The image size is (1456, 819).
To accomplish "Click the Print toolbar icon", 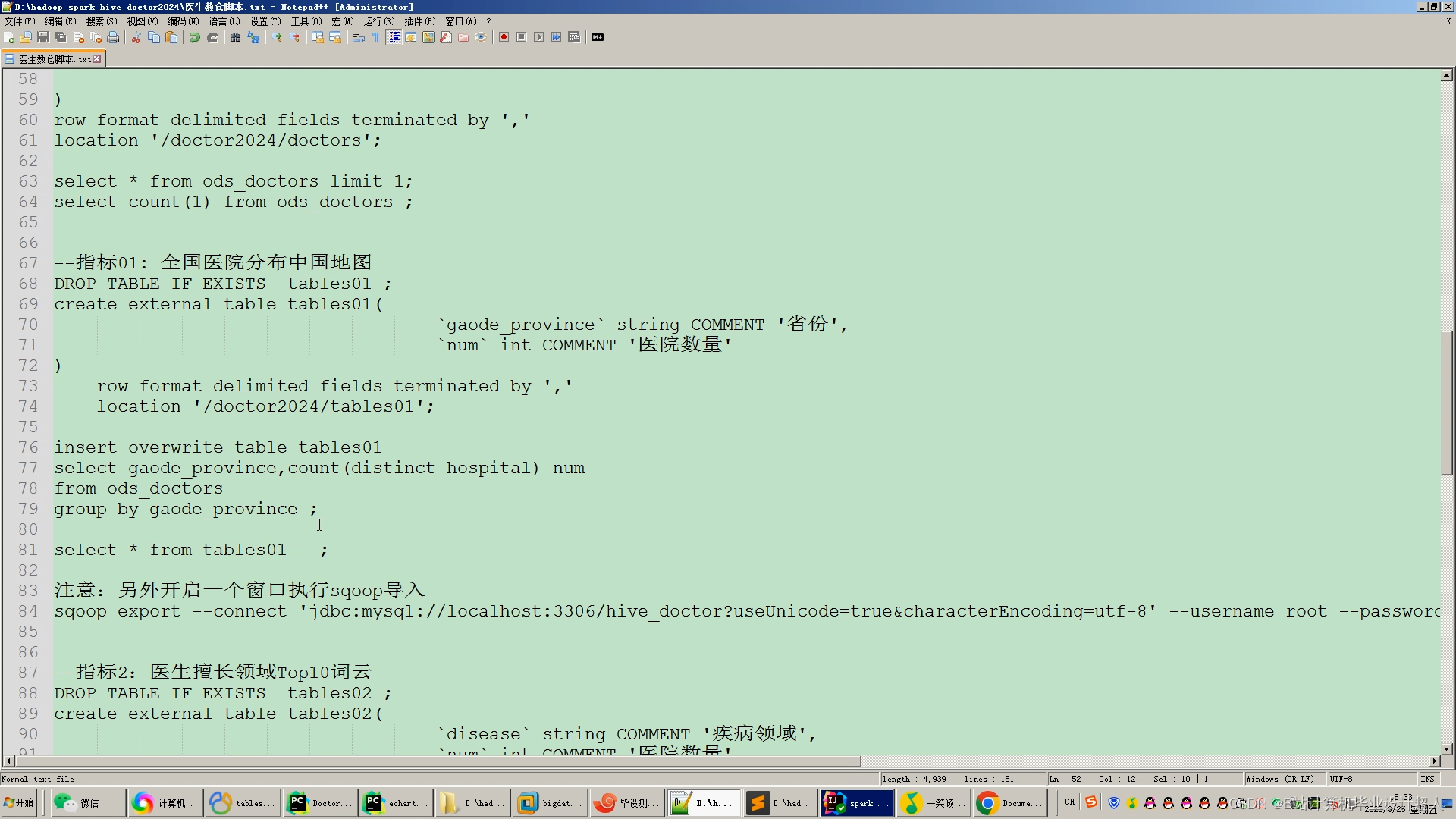I will [x=113, y=37].
